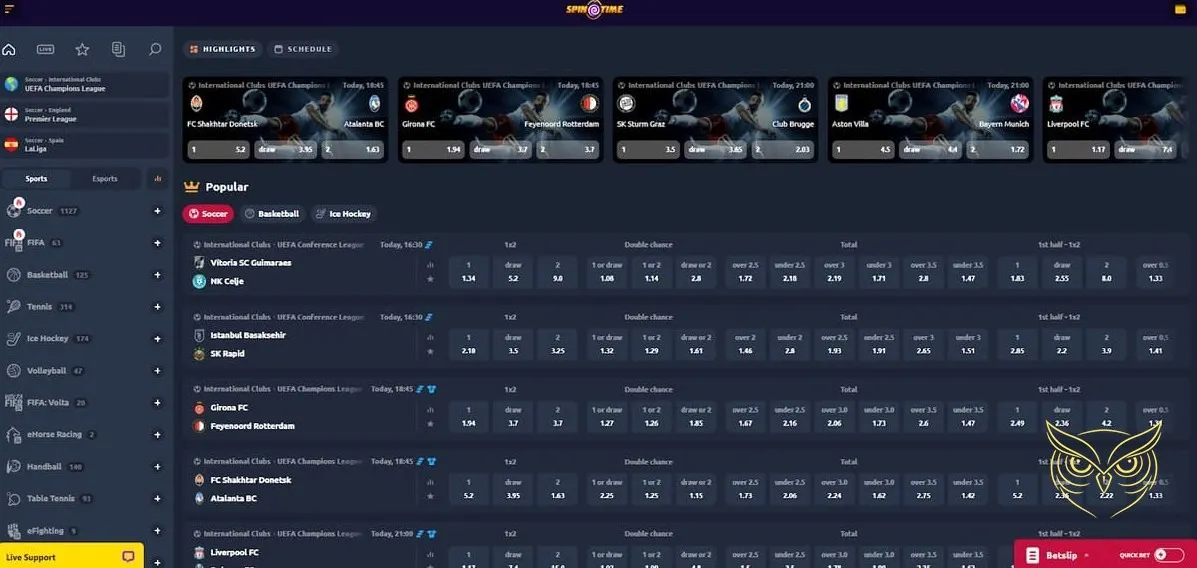The height and width of the screenshot is (568, 1197).
Task: Toggle the Quick Bet switch
Action: pos(1169,555)
